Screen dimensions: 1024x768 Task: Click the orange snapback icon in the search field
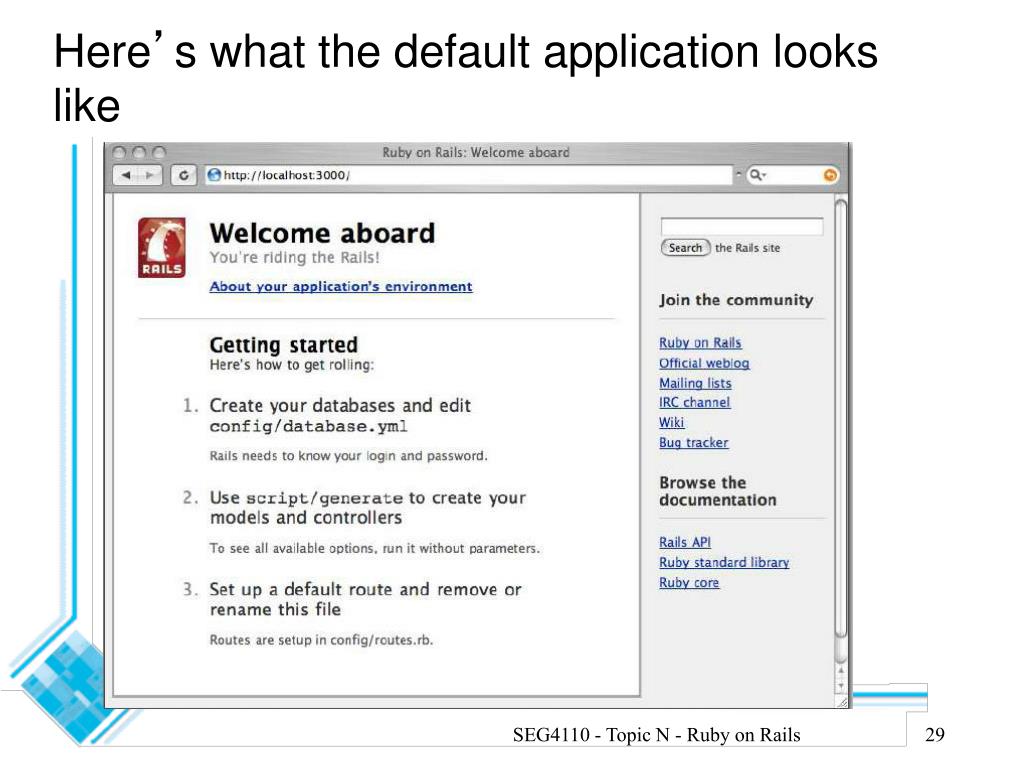click(830, 175)
